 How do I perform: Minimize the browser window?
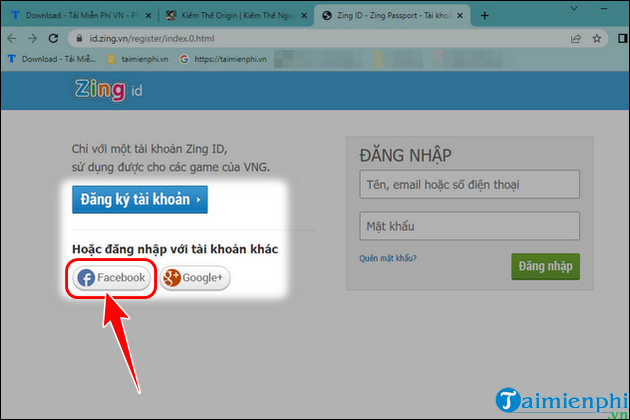coord(604,8)
